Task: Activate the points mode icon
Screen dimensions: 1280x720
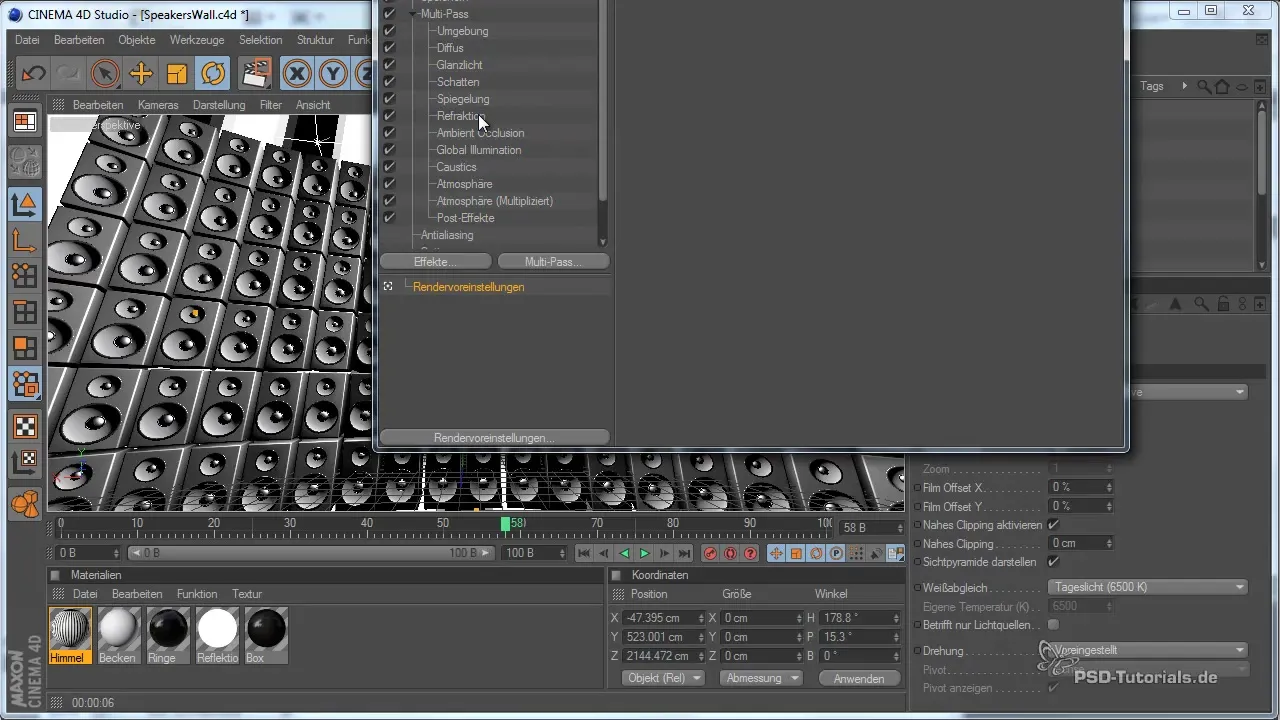Action: click(x=25, y=277)
